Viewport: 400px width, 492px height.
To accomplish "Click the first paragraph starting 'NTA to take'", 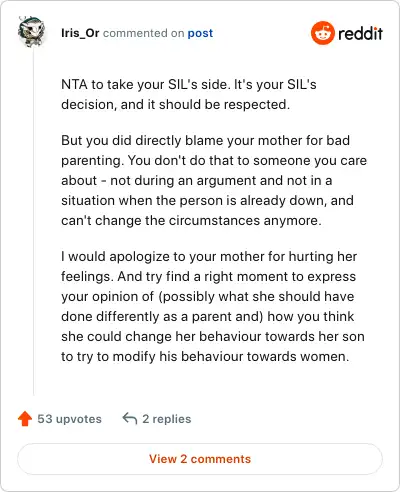I will click(x=189, y=94).
